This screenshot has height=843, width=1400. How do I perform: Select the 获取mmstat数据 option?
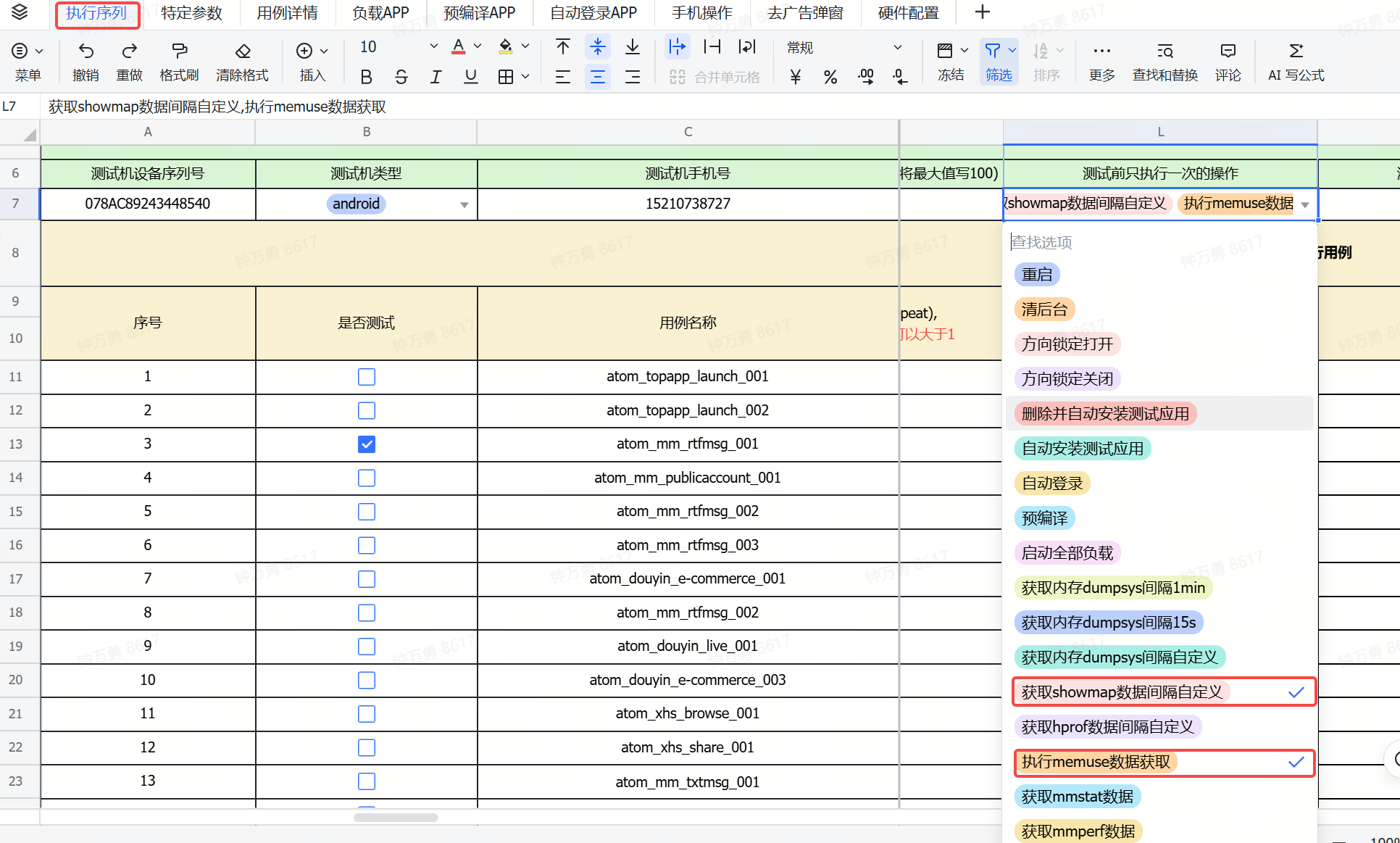(x=1078, y=797)
